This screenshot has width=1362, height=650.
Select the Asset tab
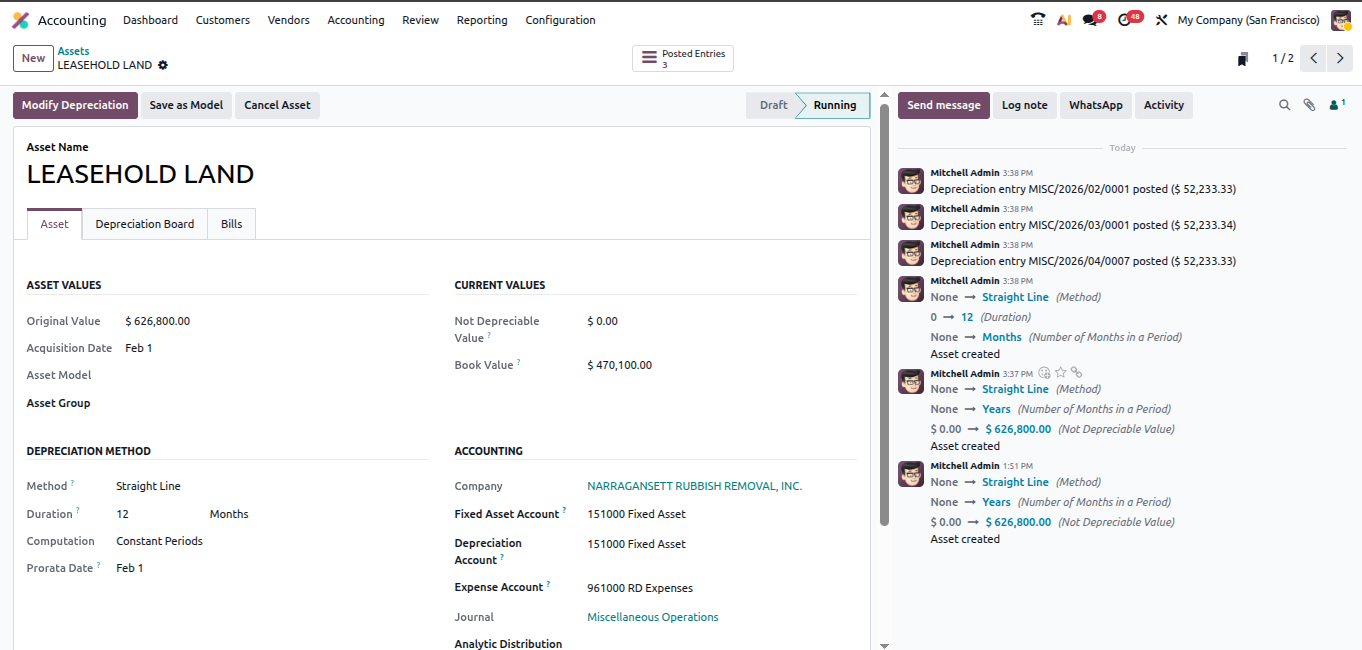point(55,224)
